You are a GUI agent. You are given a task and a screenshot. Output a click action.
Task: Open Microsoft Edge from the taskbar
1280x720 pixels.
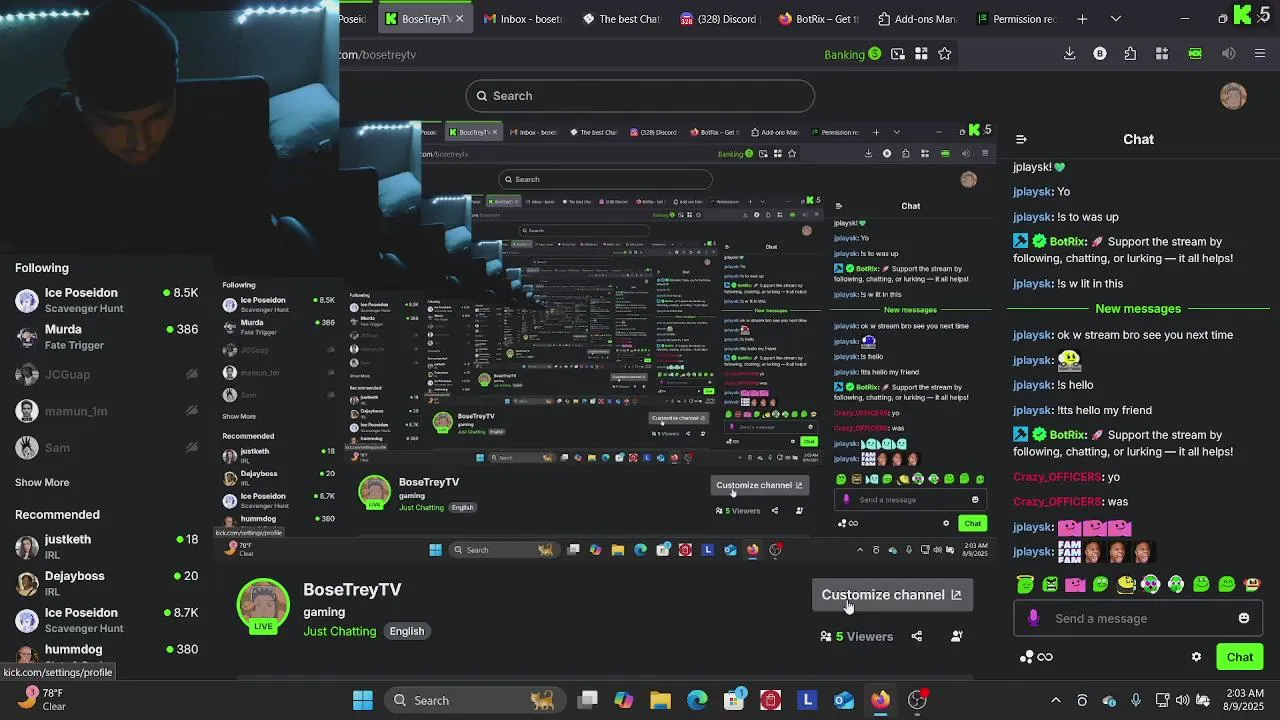point(697,700)
